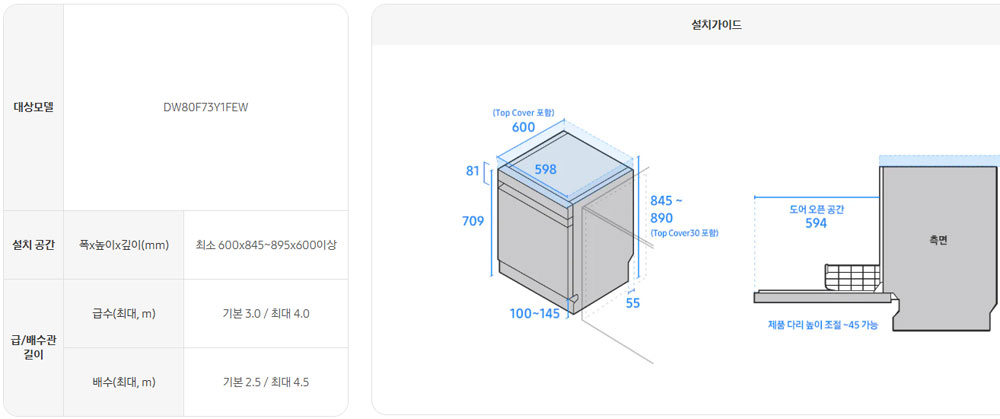
Task: Click the 설치가이드 panel header
Action: pos(686,26)
